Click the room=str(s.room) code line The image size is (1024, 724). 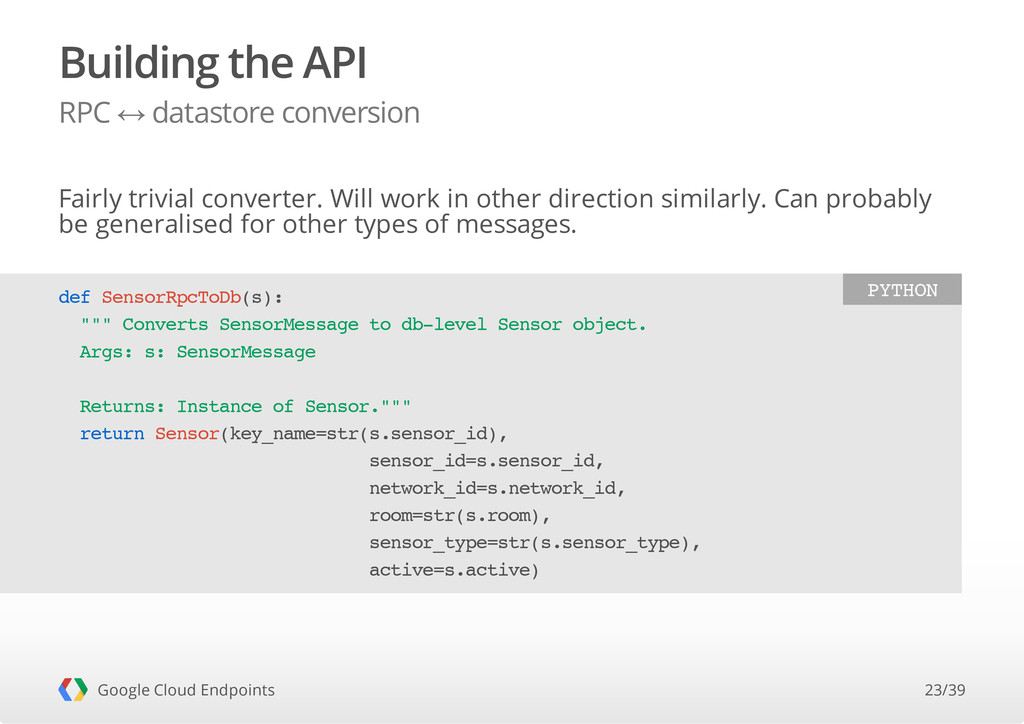pos(460,516)
